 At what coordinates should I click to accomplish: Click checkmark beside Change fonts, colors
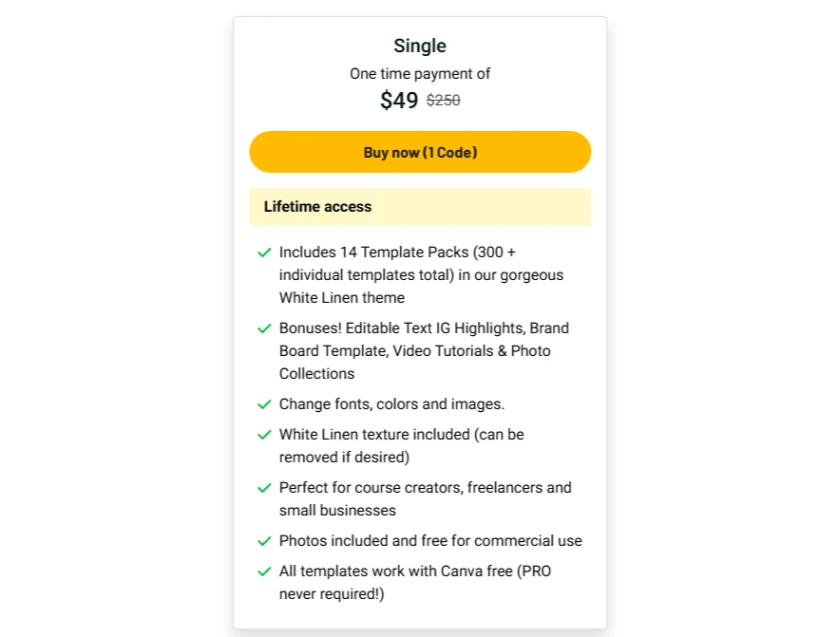click(x=265, y=404)
